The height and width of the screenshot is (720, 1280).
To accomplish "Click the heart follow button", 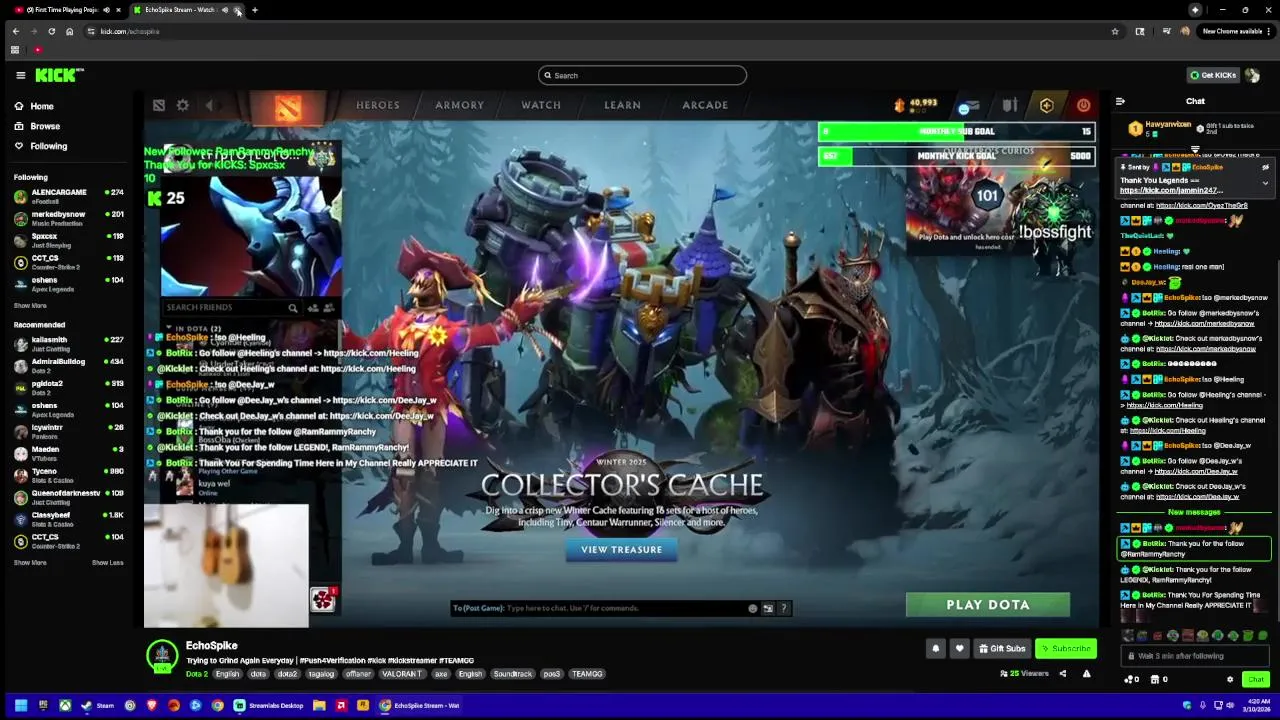I will [x=960, y=648].
